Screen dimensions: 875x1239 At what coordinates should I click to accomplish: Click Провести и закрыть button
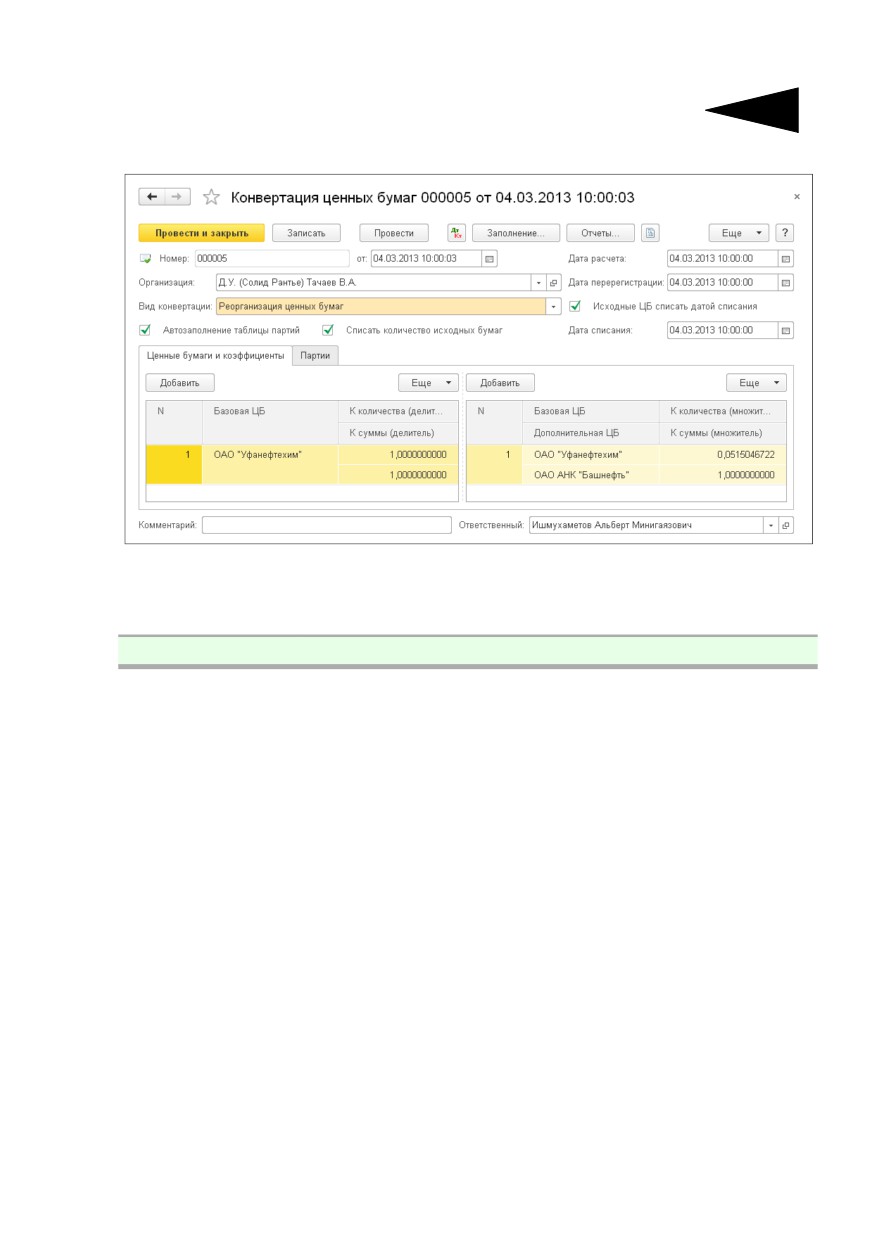201,233
